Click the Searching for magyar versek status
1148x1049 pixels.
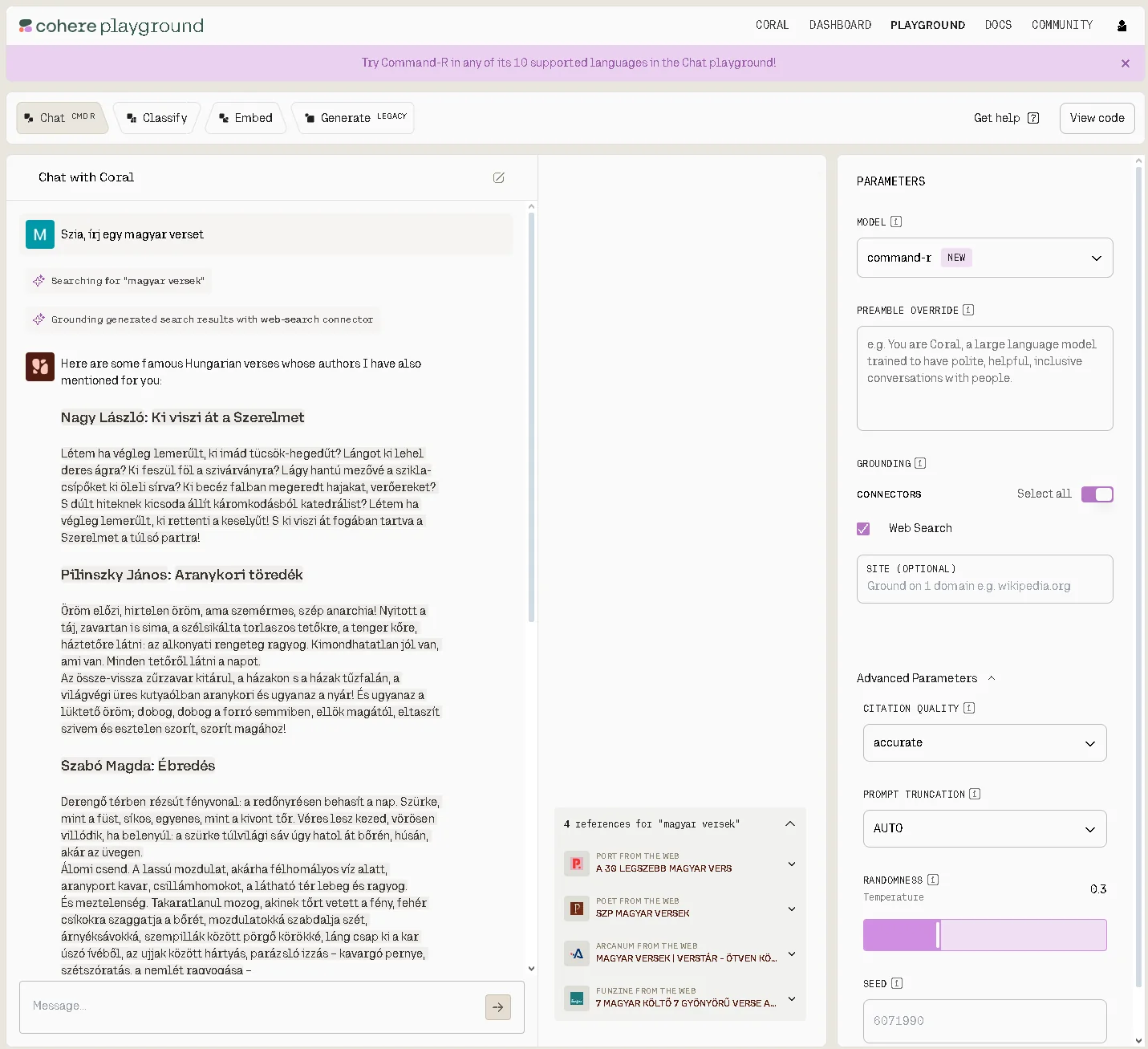119,281
